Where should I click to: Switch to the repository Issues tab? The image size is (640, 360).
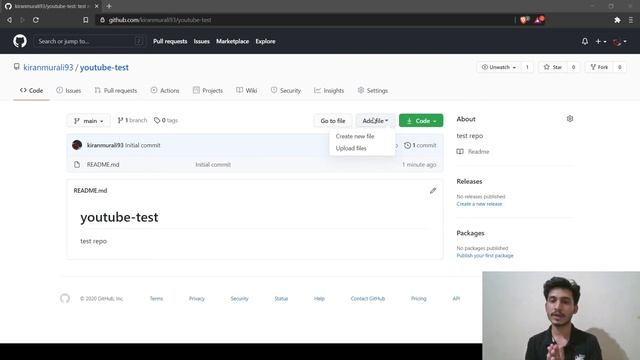pos(69,90)
